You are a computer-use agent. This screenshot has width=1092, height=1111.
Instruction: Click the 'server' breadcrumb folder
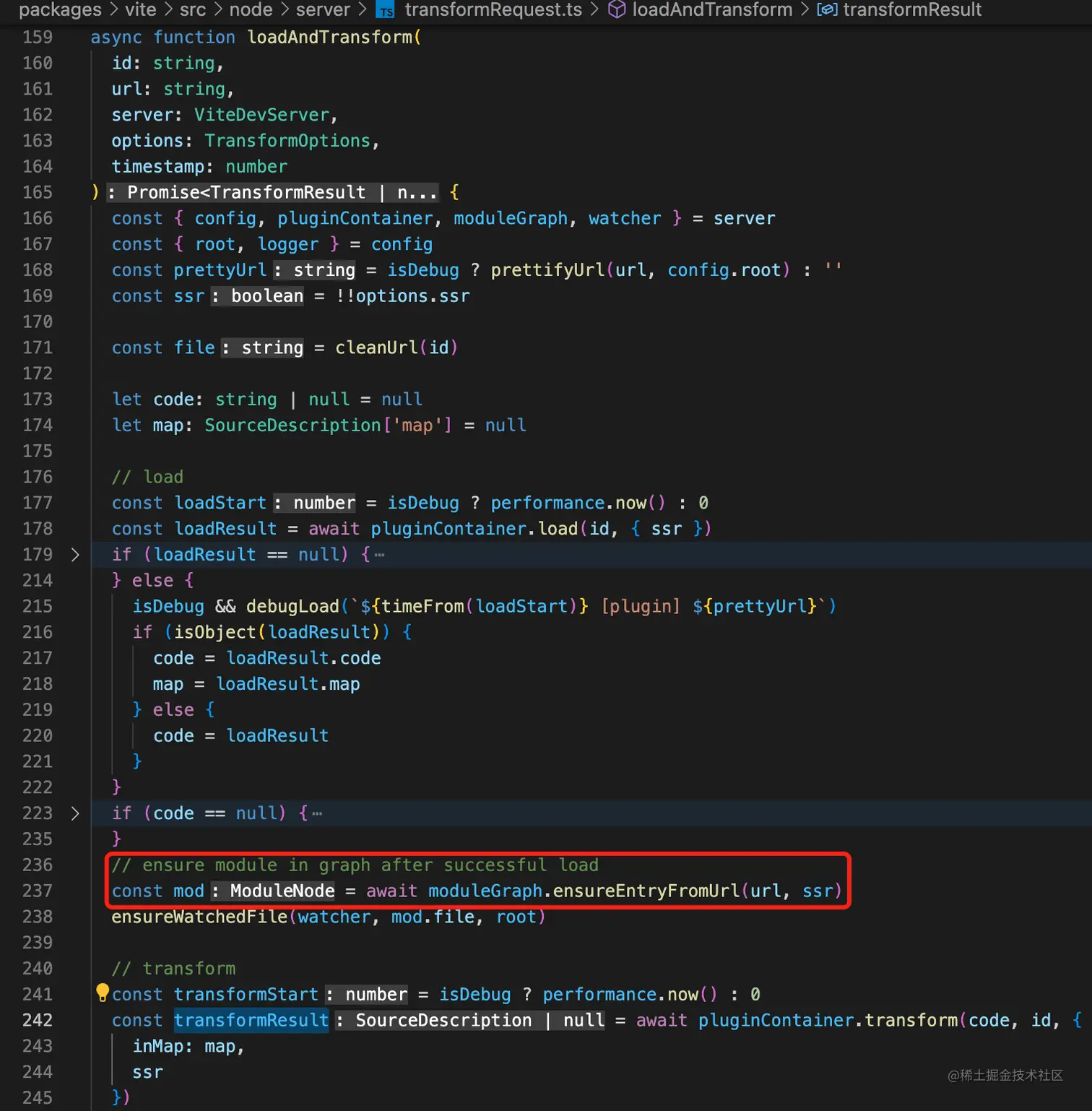323,9
